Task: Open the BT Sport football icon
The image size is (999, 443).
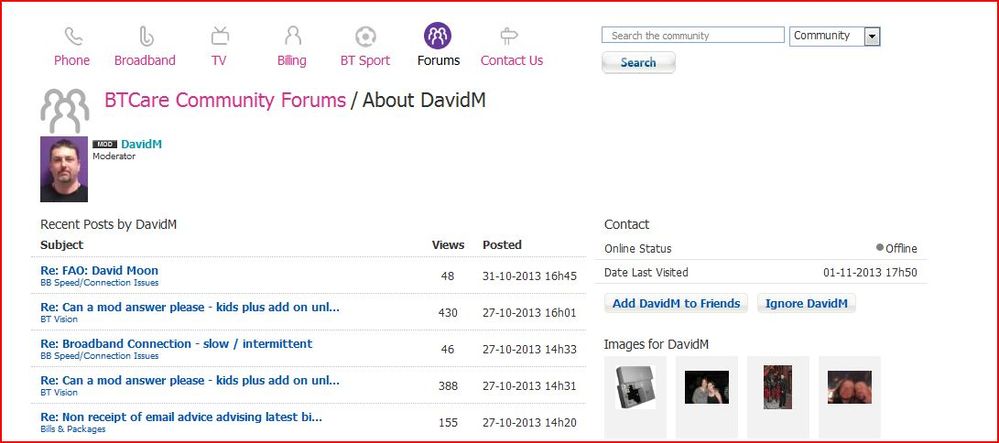Action: 366,36
